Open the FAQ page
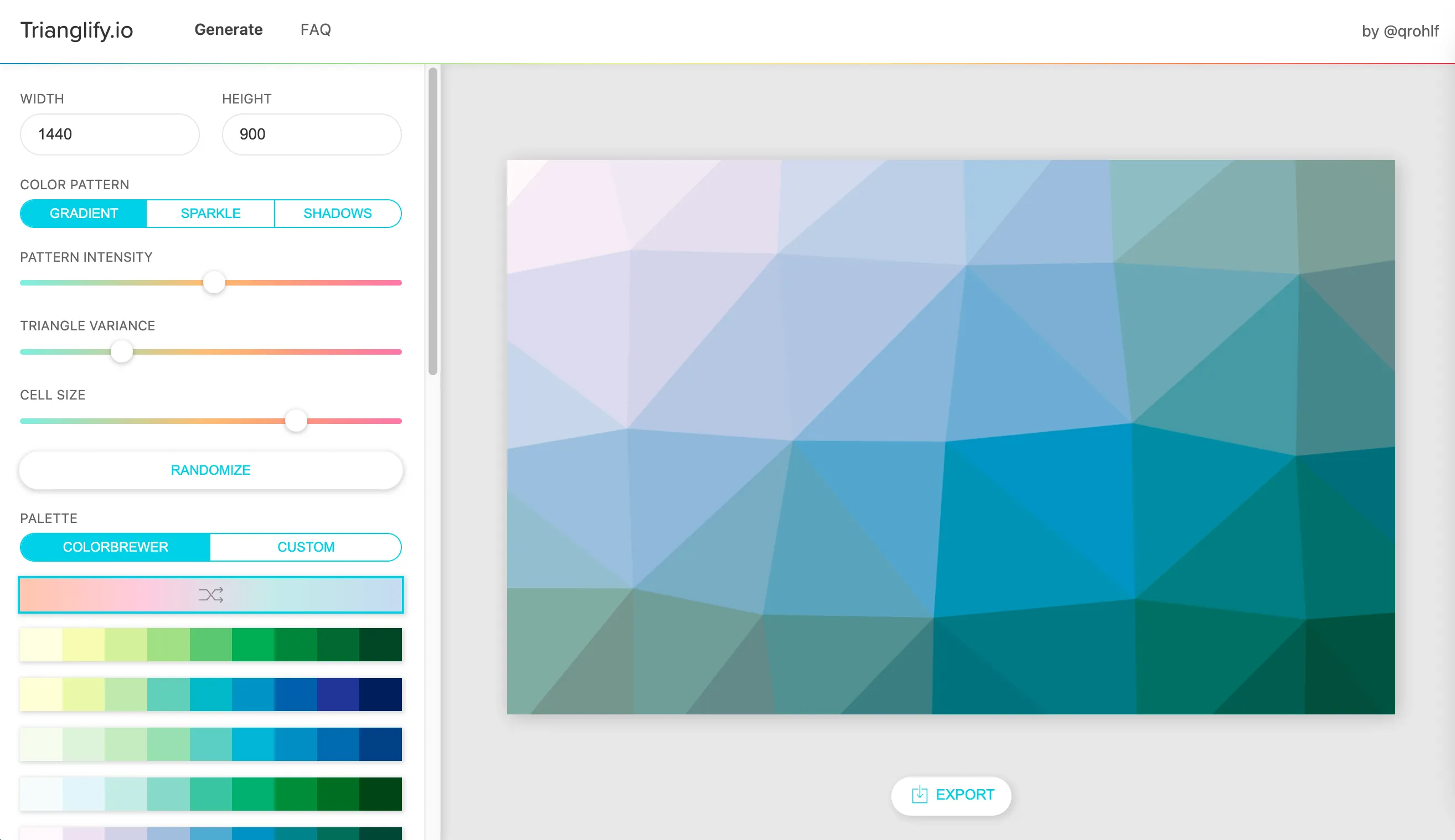The height and width of the screenshot is (840, 1455). click(x=315, y=29)
